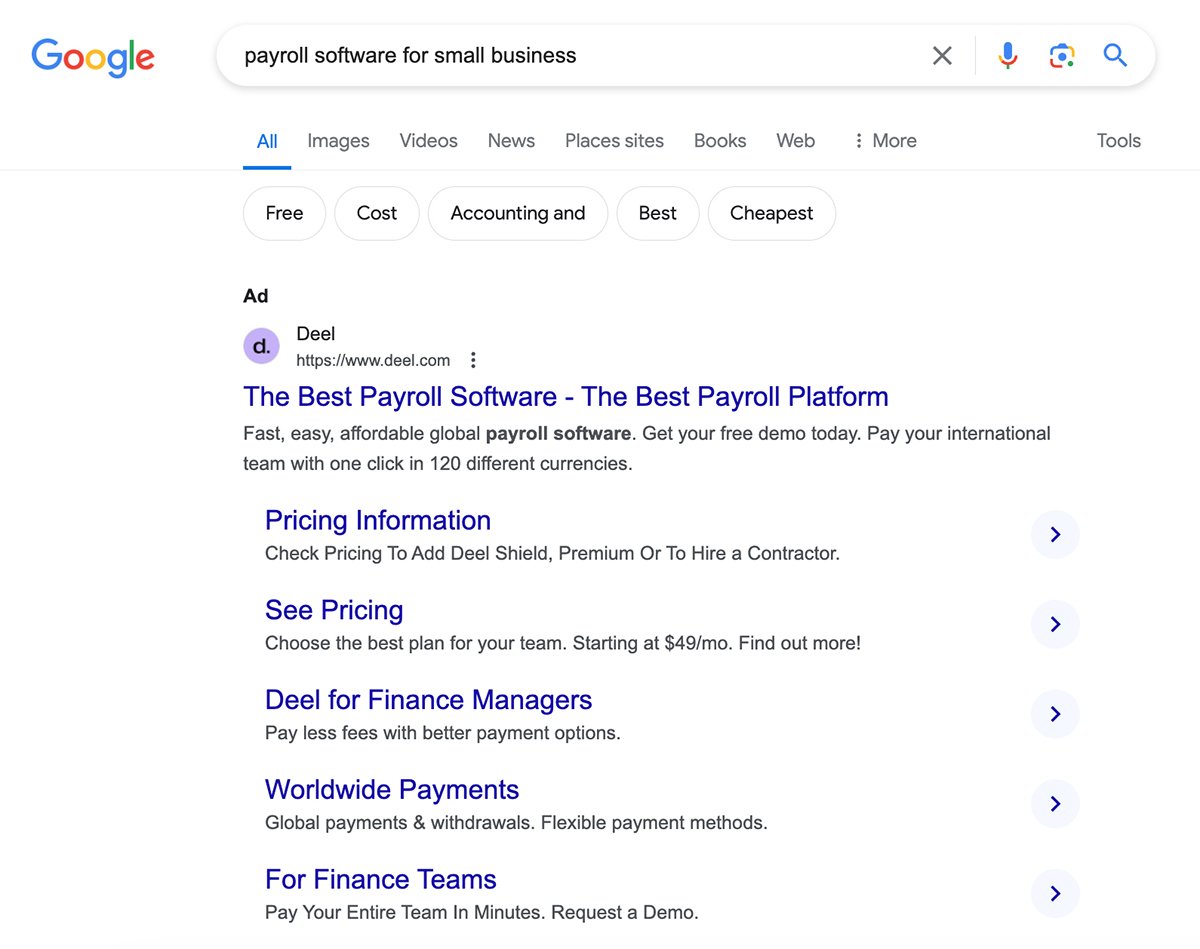Open the News results tab
The image size is (1200, 949).
coord(511,140)
